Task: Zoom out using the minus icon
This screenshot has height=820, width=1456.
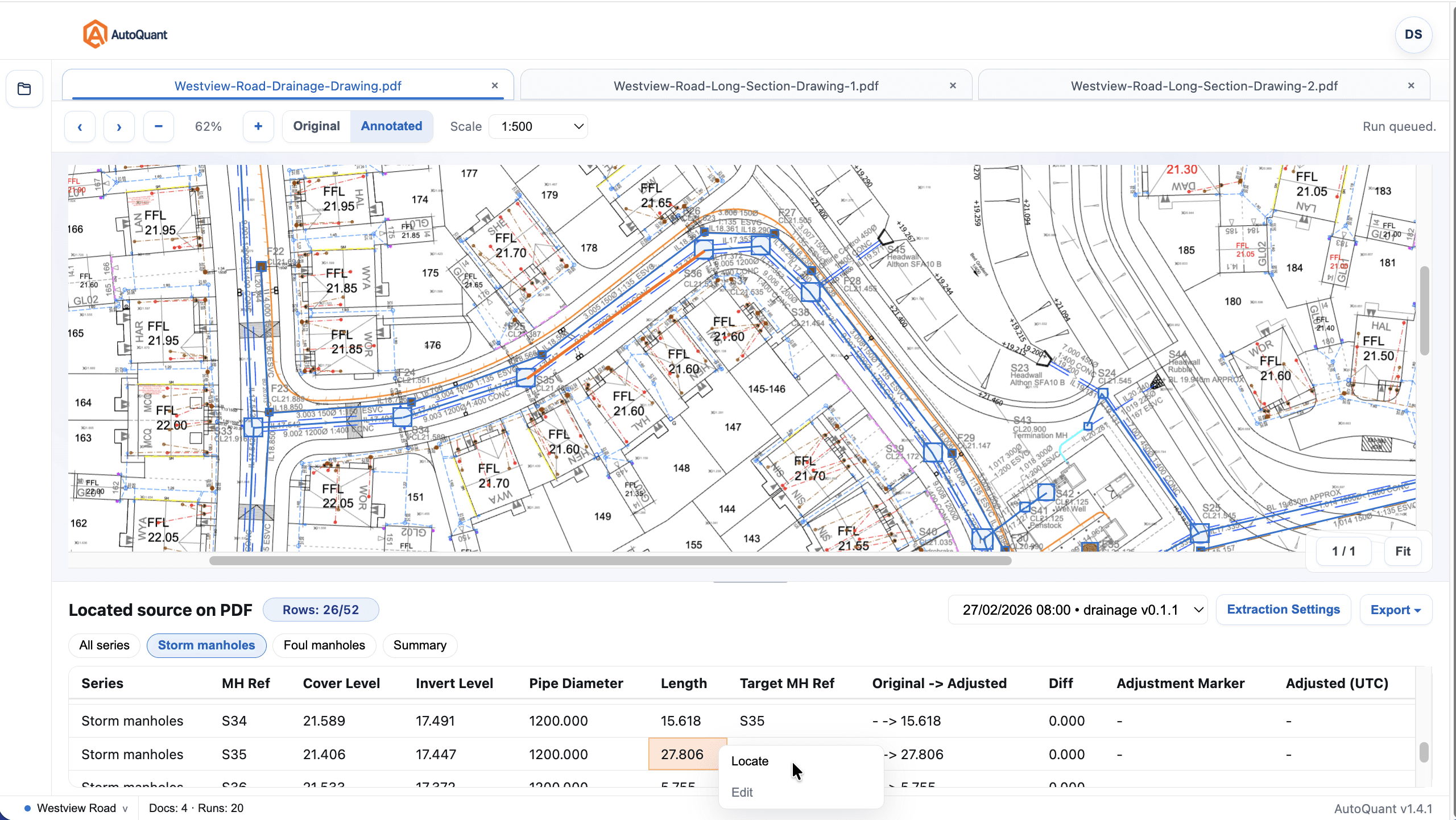Action: click(158, 126)
